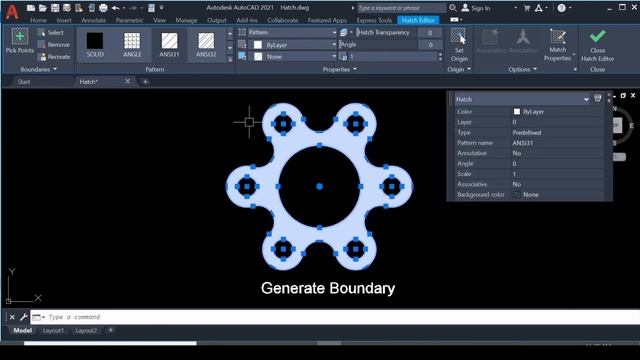
Task: Click the Pick Points hatch tool
Action: click(20, 41)
